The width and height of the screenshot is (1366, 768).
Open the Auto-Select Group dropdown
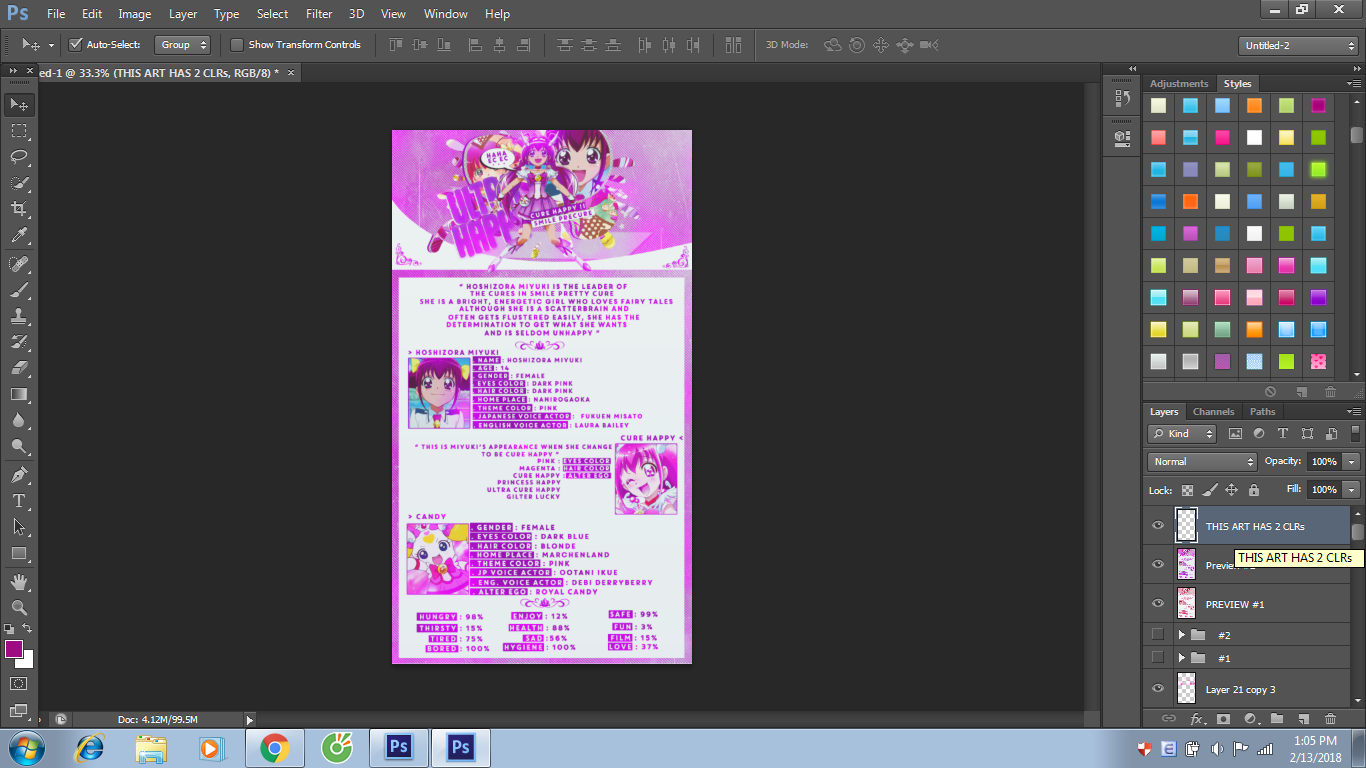[183, 44]
